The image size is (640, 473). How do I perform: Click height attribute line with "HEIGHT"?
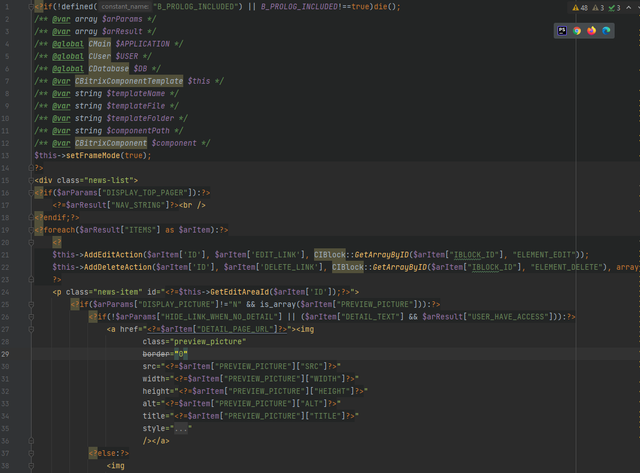[255, 391]
